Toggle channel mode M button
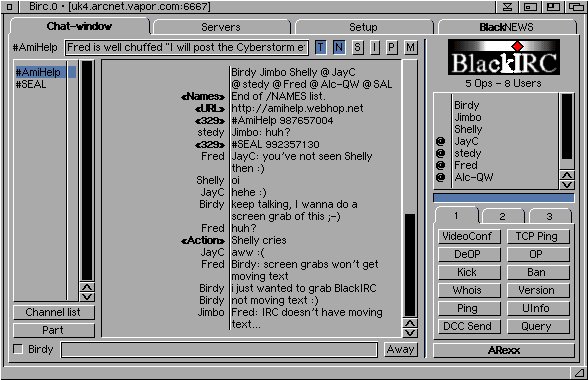This screenshot has width=588, height=380. click(x=411, y=47)
